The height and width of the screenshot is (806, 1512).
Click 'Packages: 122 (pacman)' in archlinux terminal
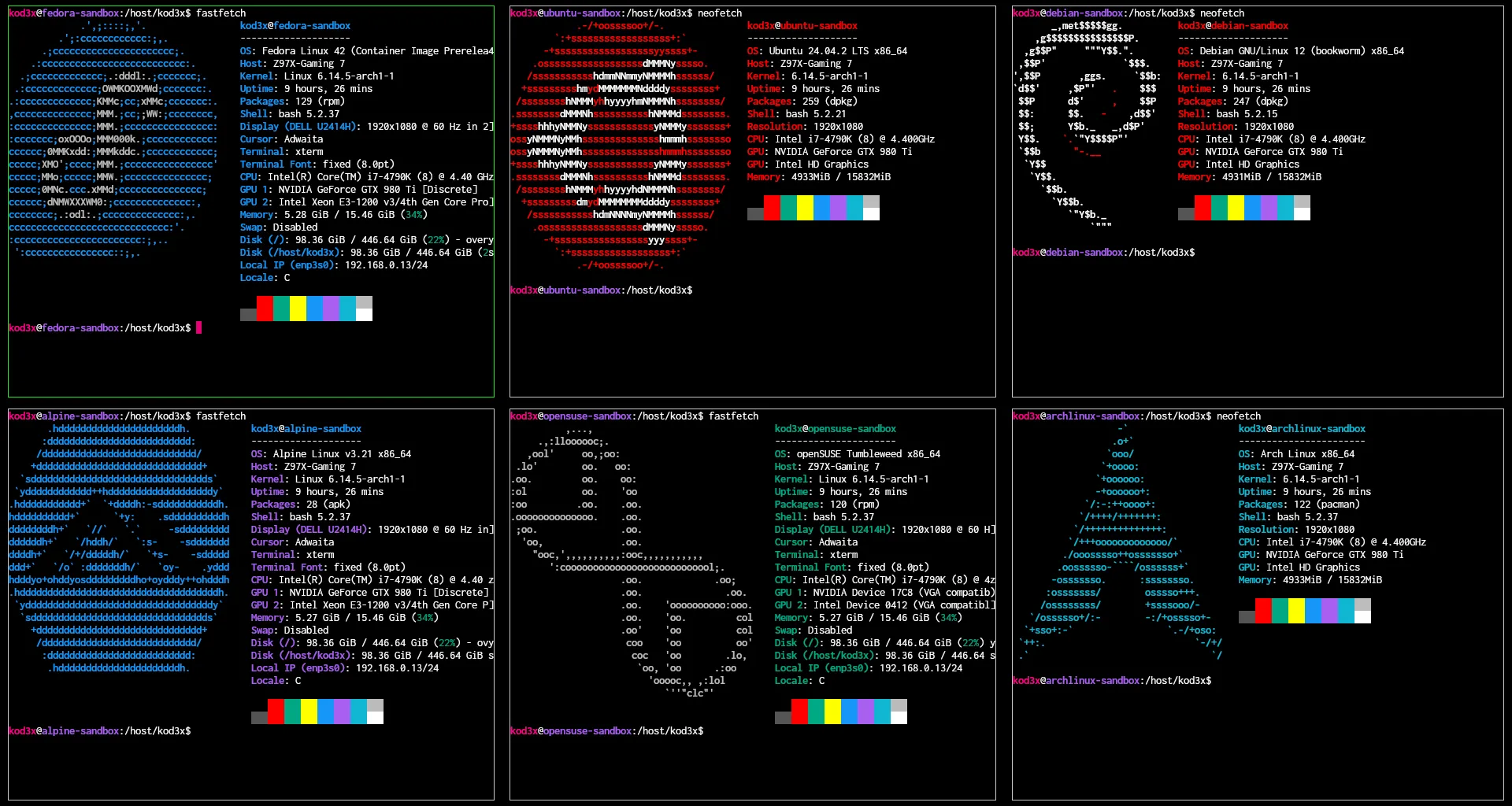pyautogui.click(x=1299, y=505)
